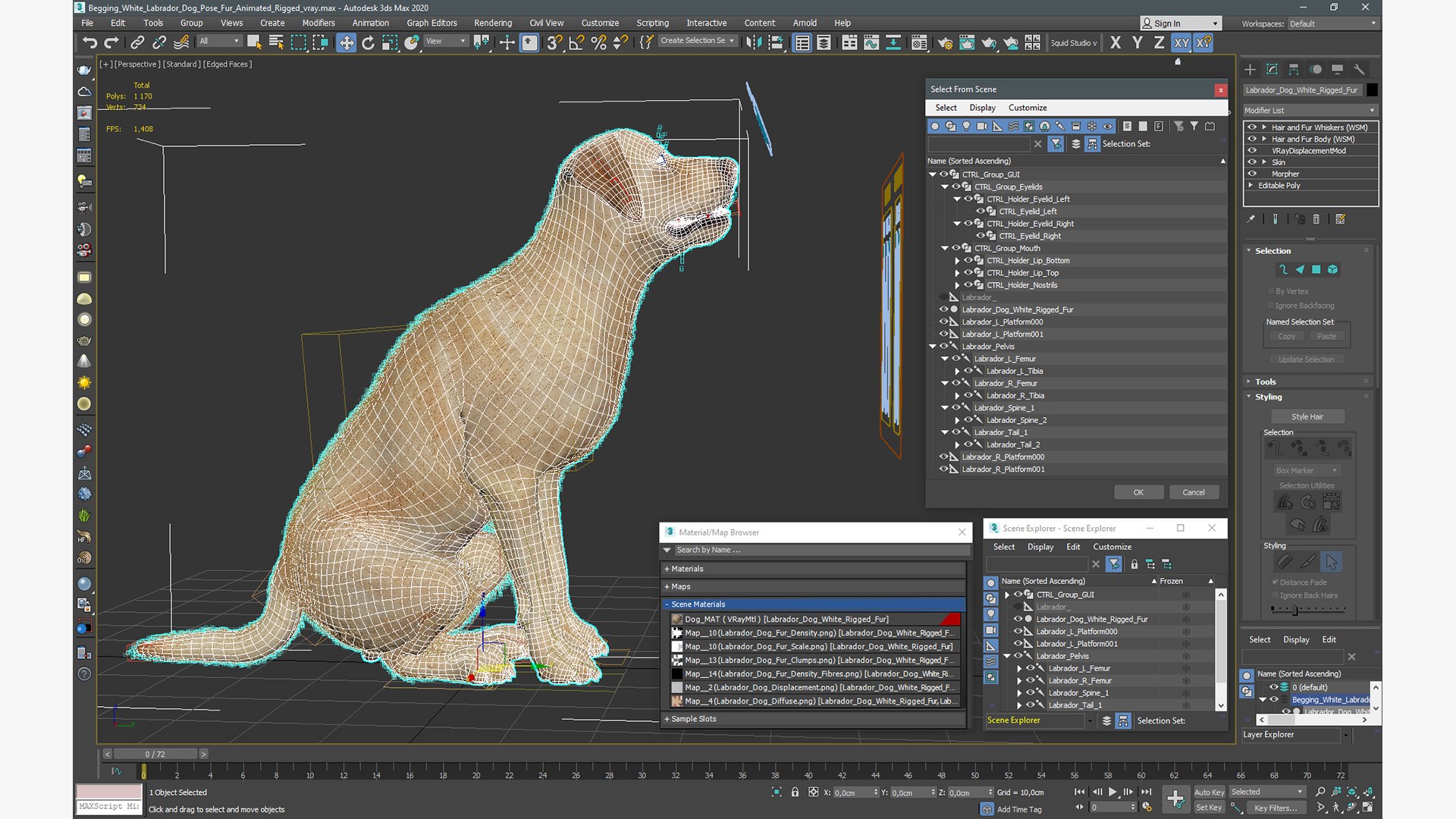The height and width of the screenshot is (819, 1456).
Task: Click the Time Configuration clock icon
Action: coord(1147,808)
